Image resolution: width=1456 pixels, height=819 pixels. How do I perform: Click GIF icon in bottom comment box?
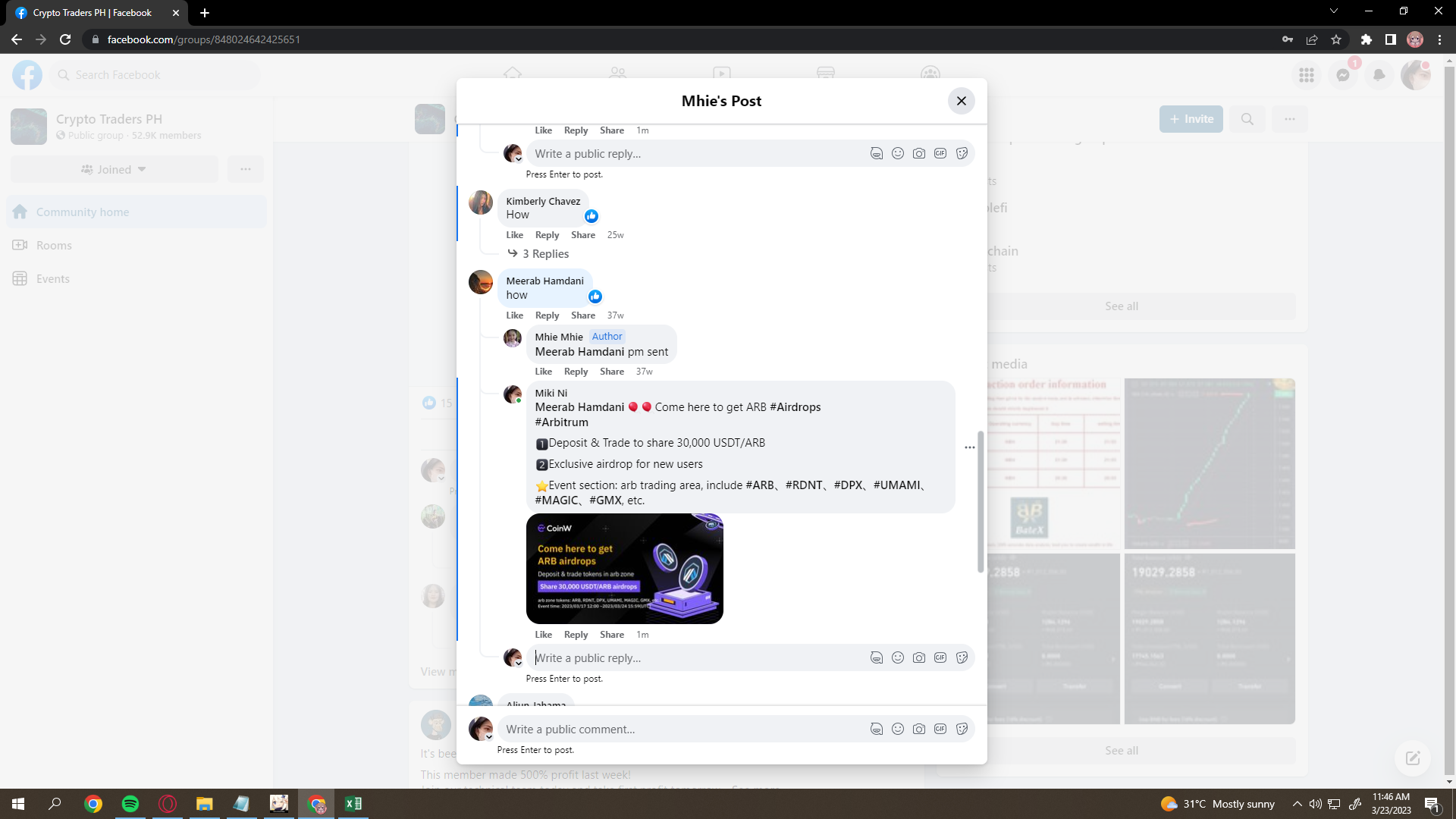click(940, 729)
